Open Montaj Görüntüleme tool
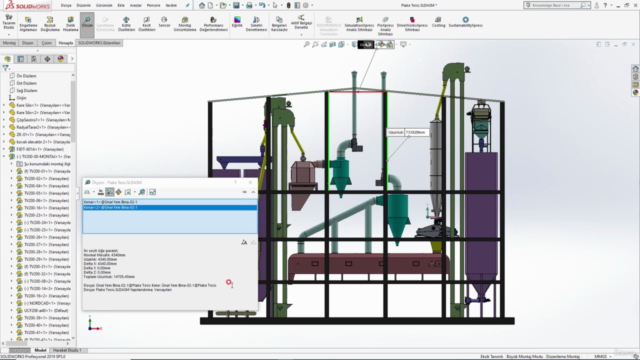640x360 pixels. click(x=184, y=24)
